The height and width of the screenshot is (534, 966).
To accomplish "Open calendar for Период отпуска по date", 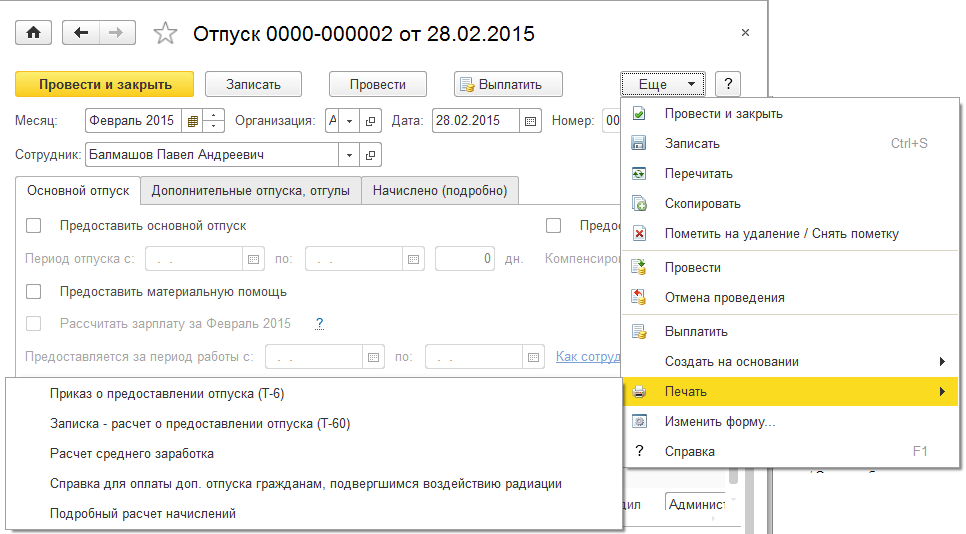I will coord(413,259).
